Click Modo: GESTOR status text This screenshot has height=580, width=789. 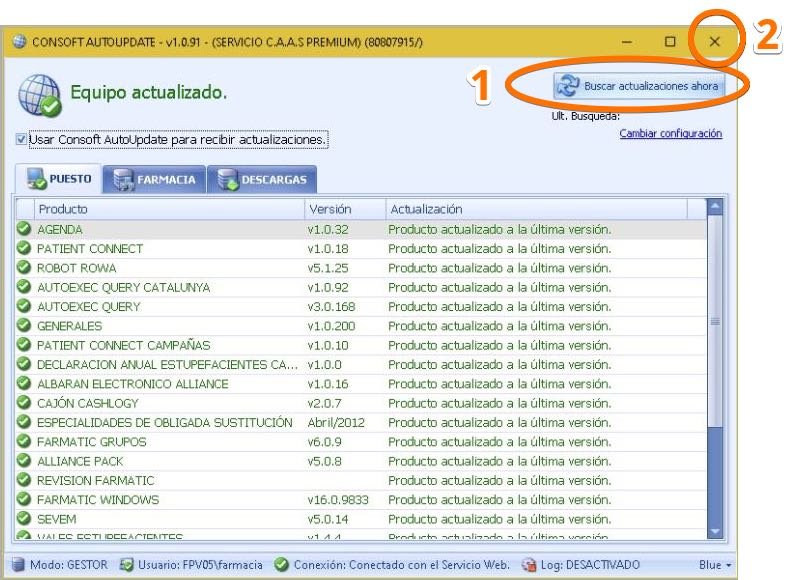69,565
